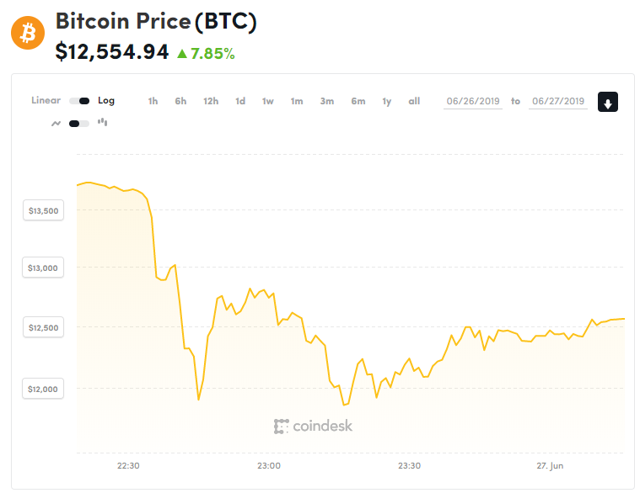
Task: Click the coindesk watermark logo
Action: coord(313,426)
